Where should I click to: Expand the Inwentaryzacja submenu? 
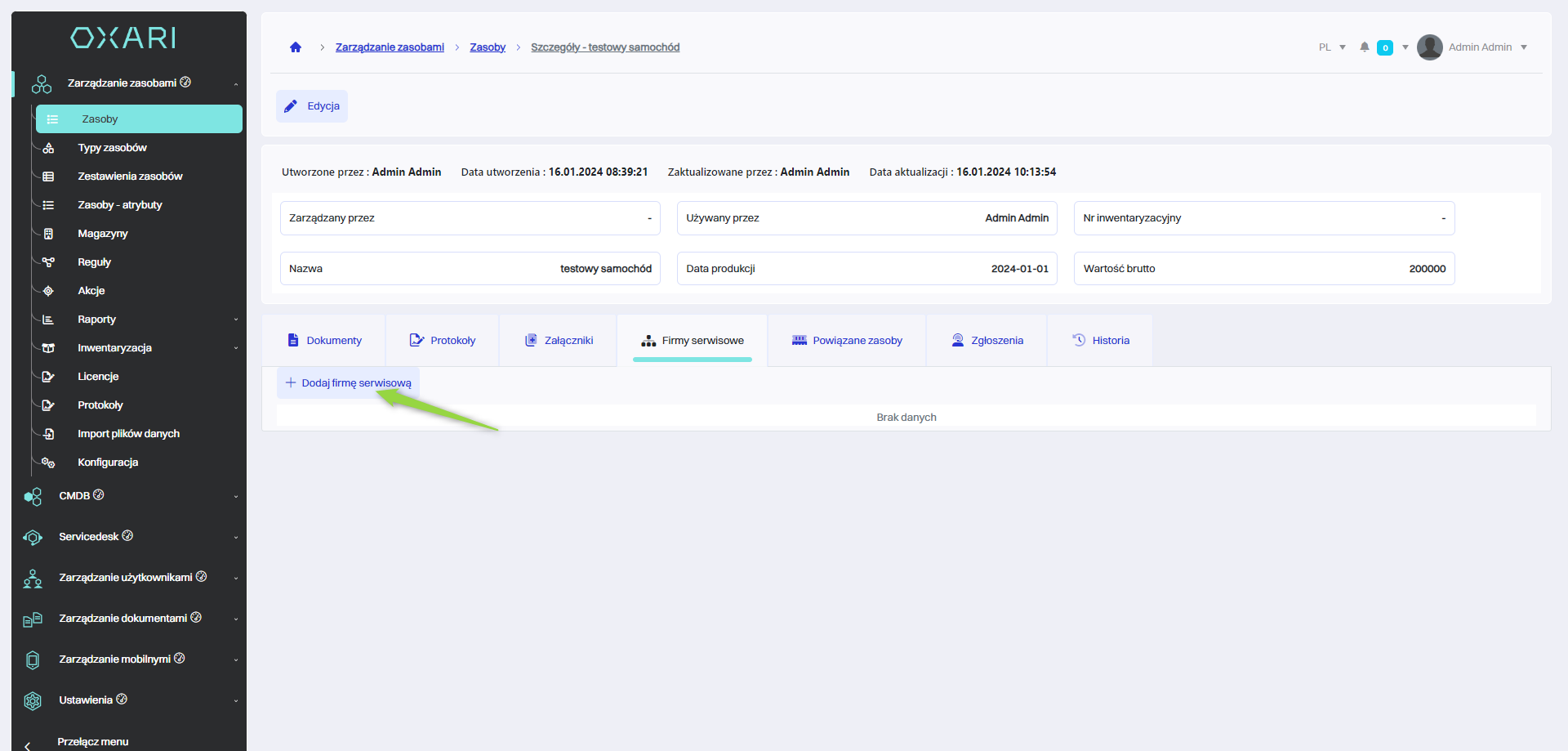(236, 348)
